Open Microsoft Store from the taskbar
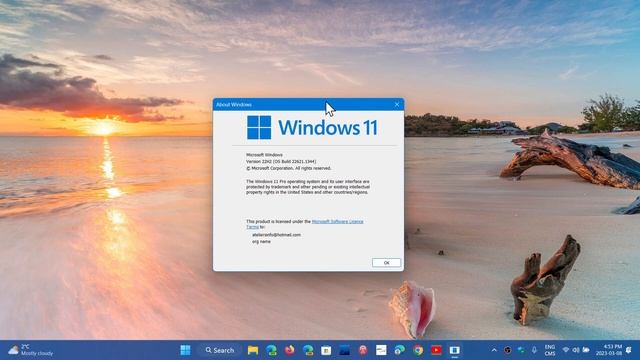This screenshot has width=640, height=360. (x=326, y=350)
